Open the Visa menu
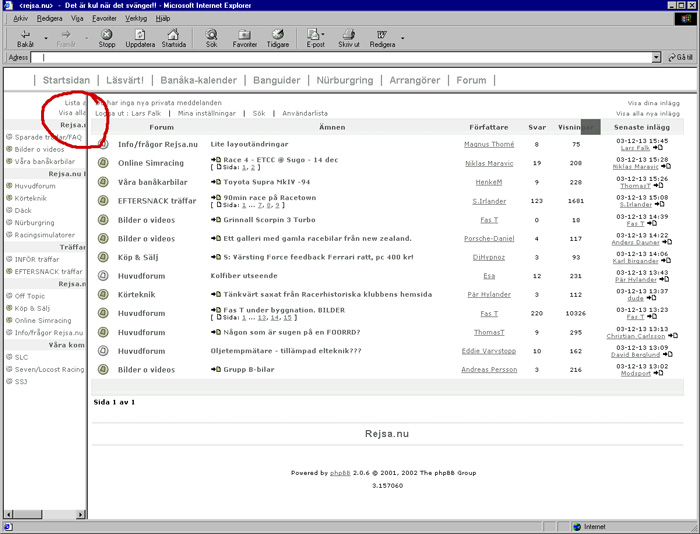Screen dimensions: 700x534 (77, 18)
